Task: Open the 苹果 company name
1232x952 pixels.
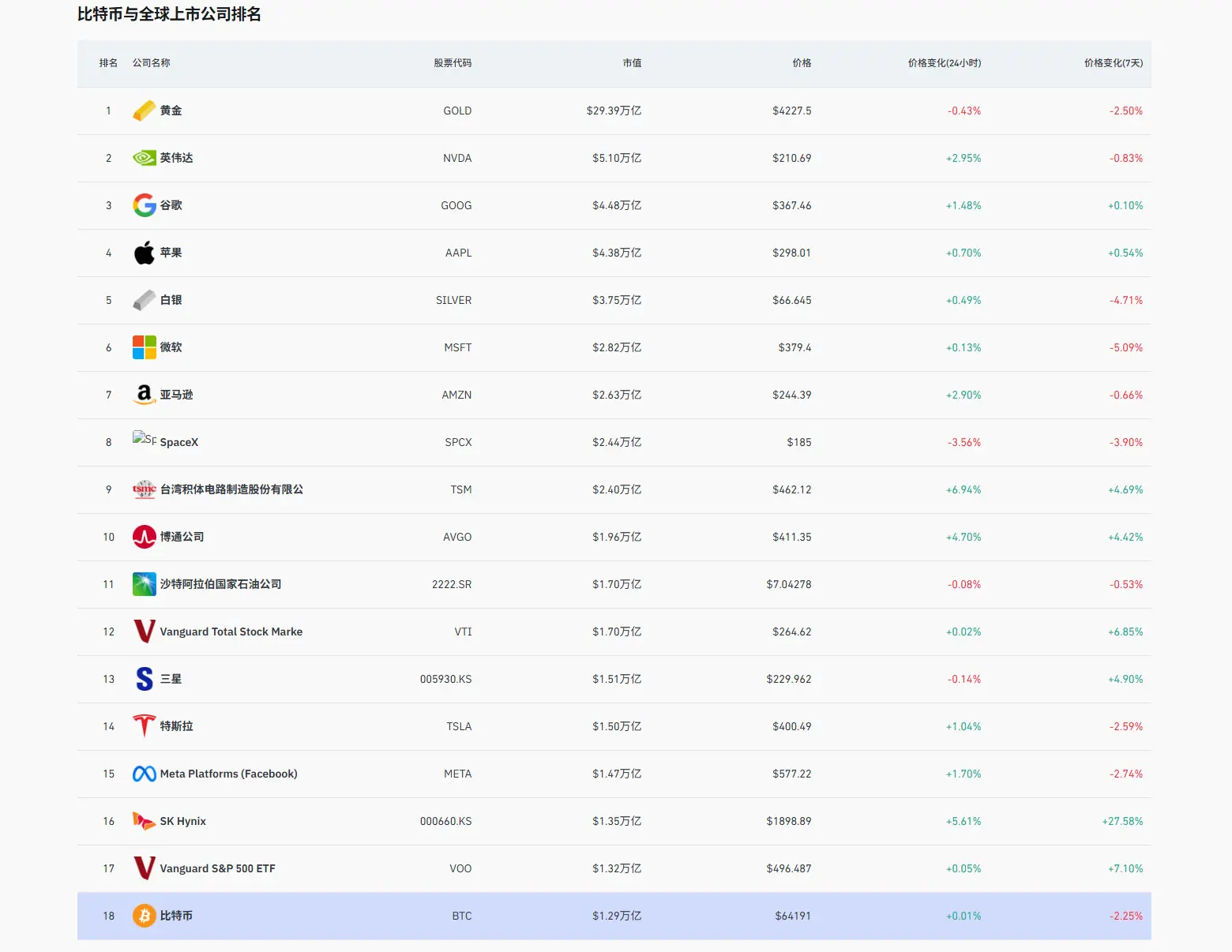Action: click(171, 253)
